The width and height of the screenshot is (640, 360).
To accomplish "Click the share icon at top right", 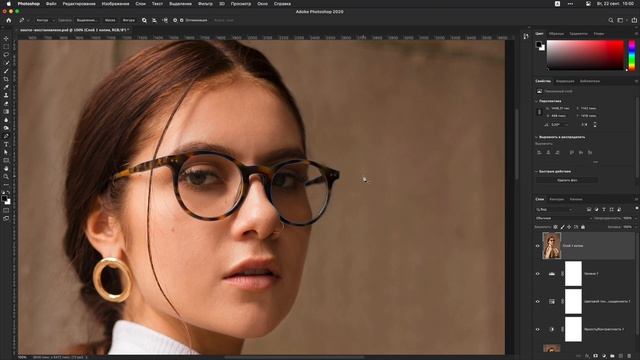I will [x=634, y=20].
